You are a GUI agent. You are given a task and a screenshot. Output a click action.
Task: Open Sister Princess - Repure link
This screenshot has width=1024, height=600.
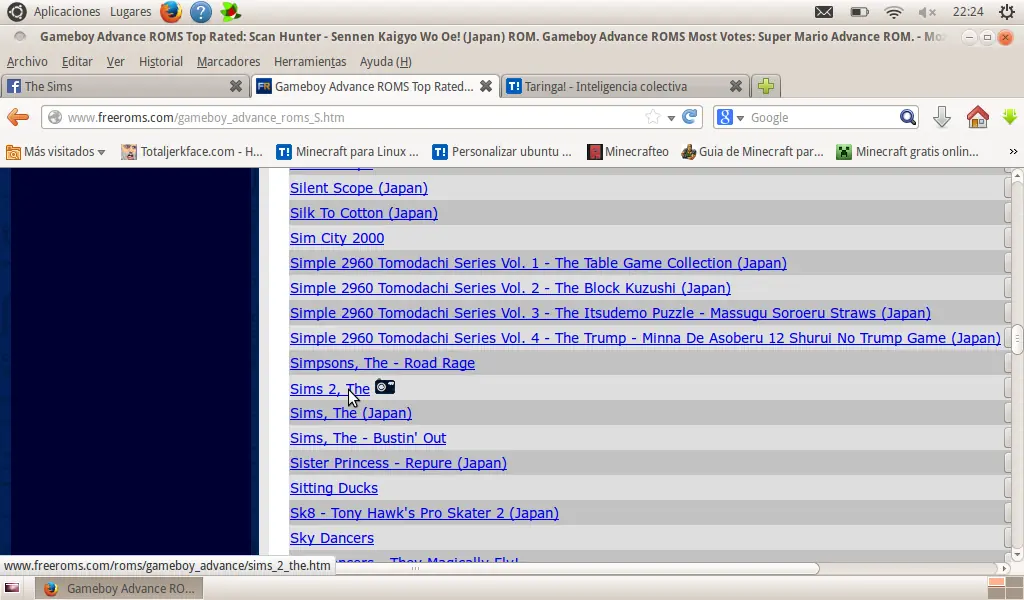[x=398, y=463]
